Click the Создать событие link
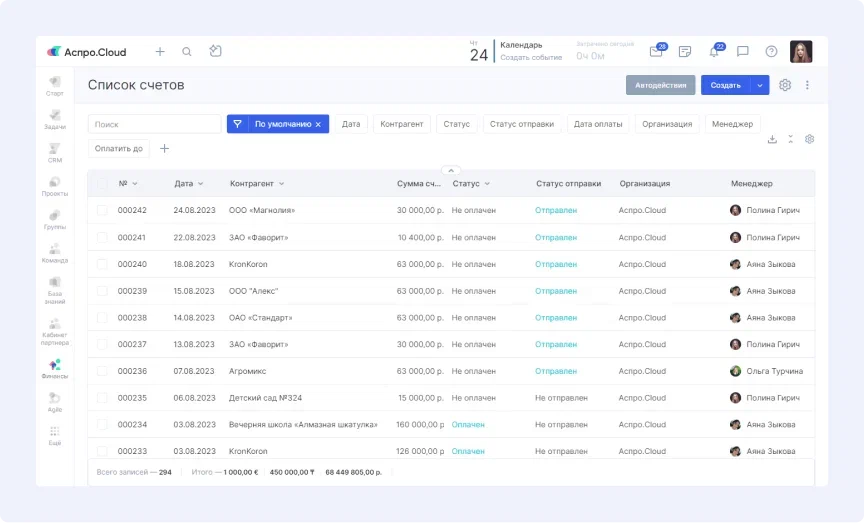The image size is (864, 523). tap(531, 57)
